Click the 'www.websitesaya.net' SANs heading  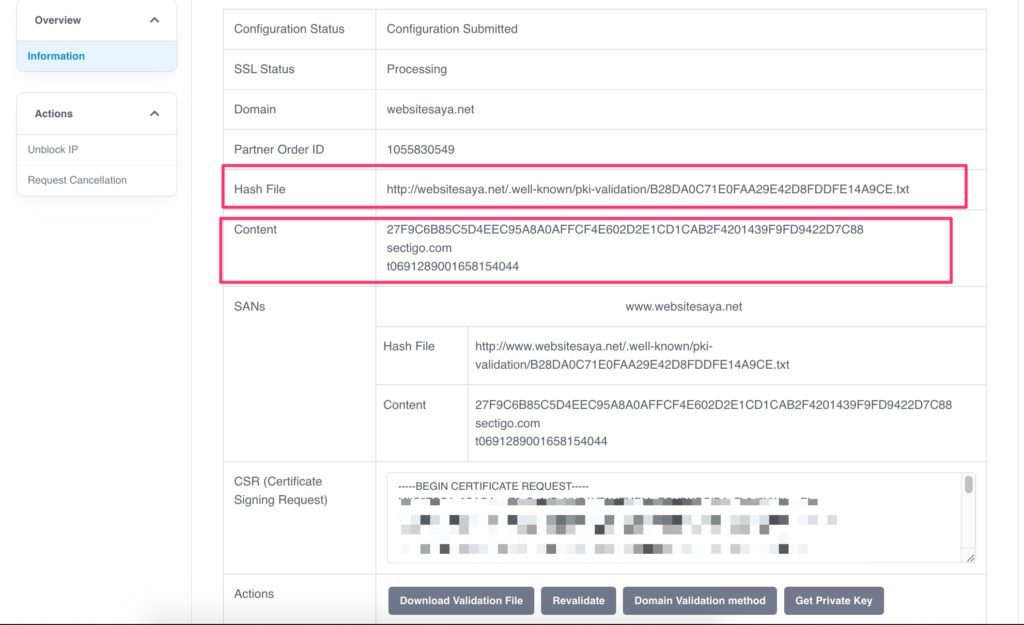click(x=684, y=306)
